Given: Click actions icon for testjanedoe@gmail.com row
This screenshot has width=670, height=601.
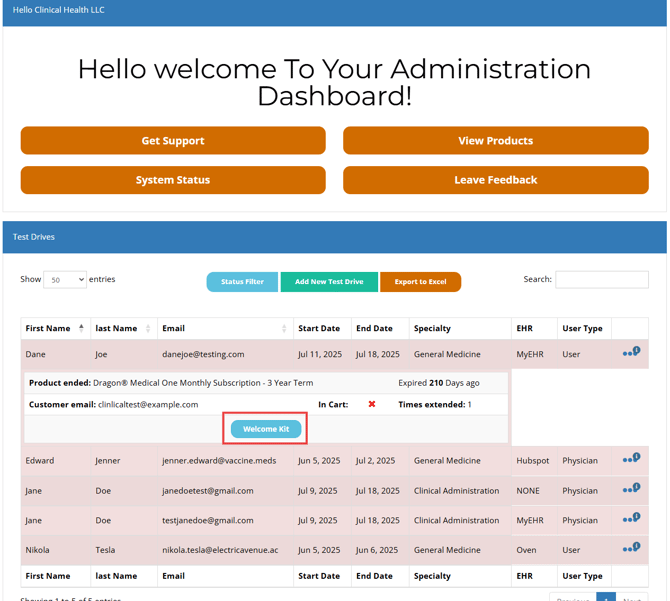Looking at the screenshot, I should tap(630, 520).
